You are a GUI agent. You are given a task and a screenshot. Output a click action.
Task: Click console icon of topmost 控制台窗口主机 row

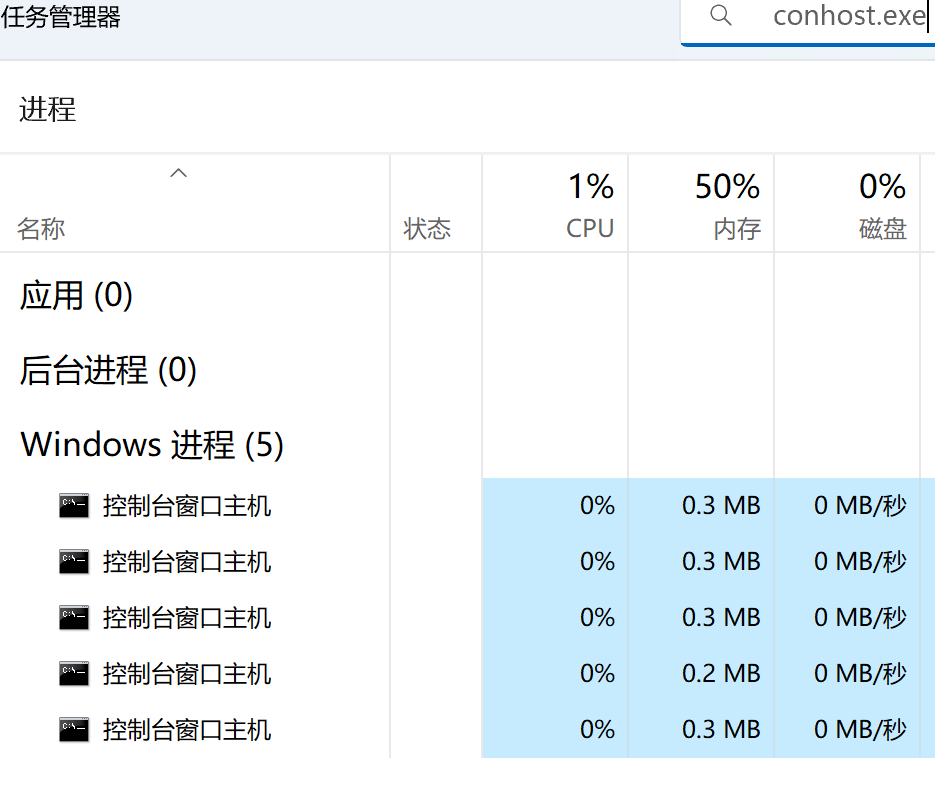(74, 506)
